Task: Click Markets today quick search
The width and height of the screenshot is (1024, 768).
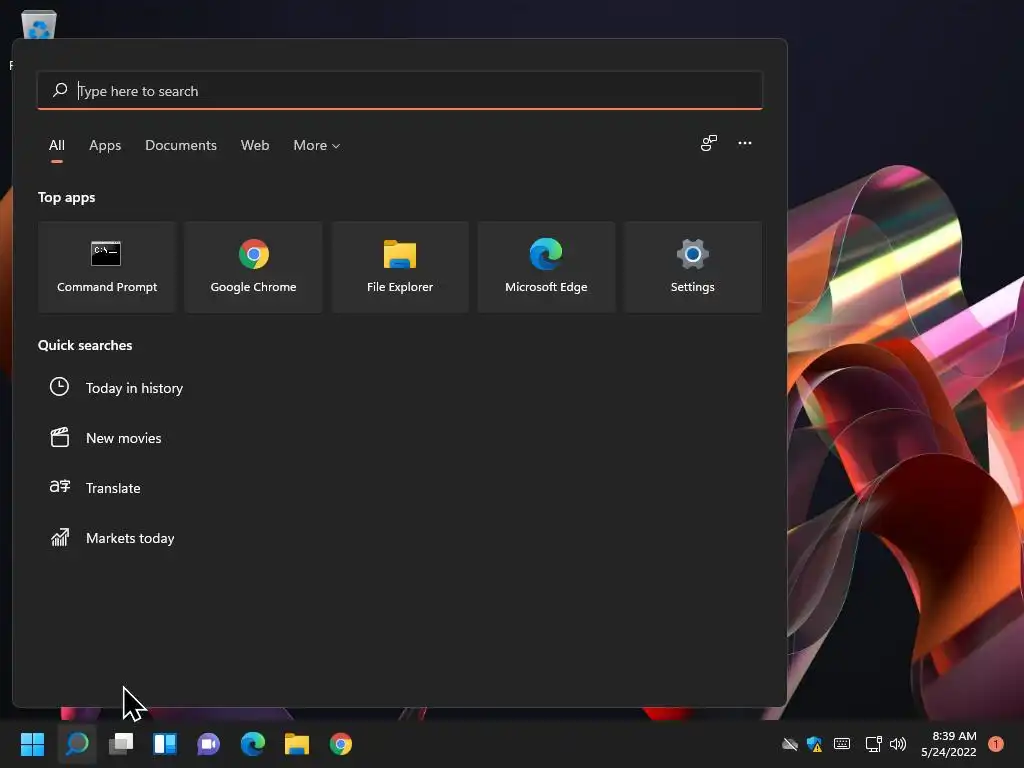Action: tap(130, 538)
